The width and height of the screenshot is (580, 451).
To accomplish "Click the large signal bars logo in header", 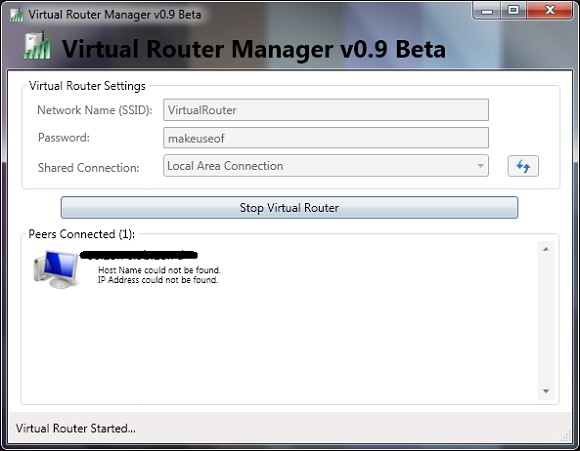I will pos(36,46).
